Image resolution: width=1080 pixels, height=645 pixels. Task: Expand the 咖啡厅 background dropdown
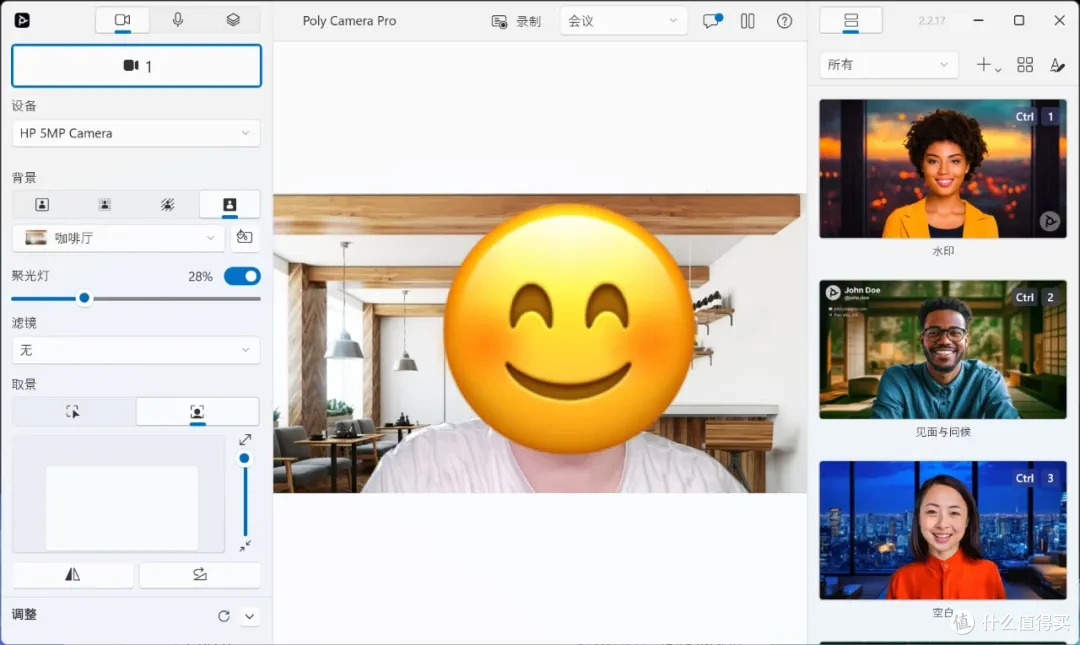coord(118,238)
